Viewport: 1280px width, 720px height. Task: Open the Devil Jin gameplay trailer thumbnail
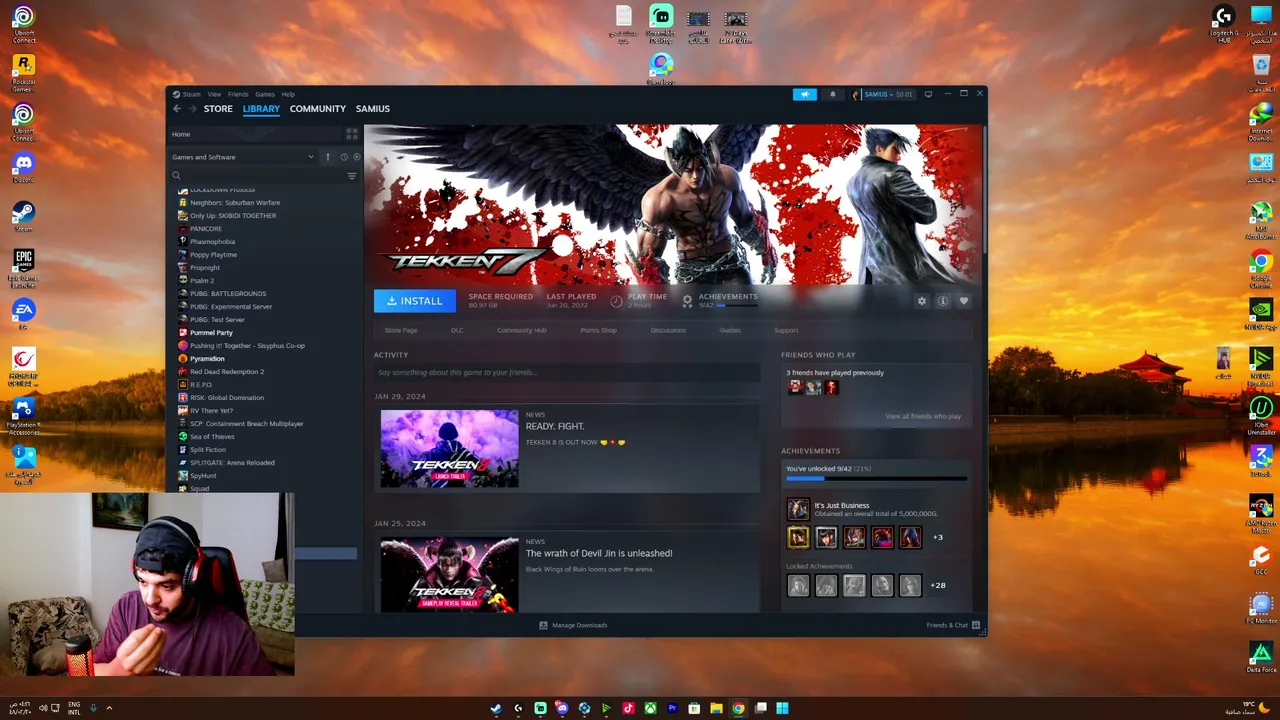[x=449, y=575]
